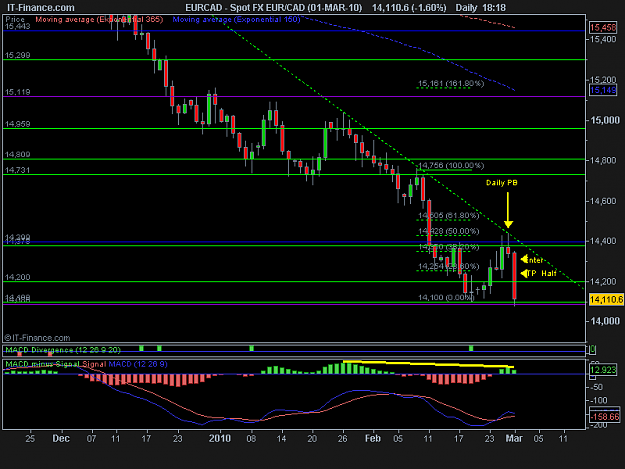625x469 pixels.
Task: Click -100 on the MACD axis
Action: pos(598,400)
